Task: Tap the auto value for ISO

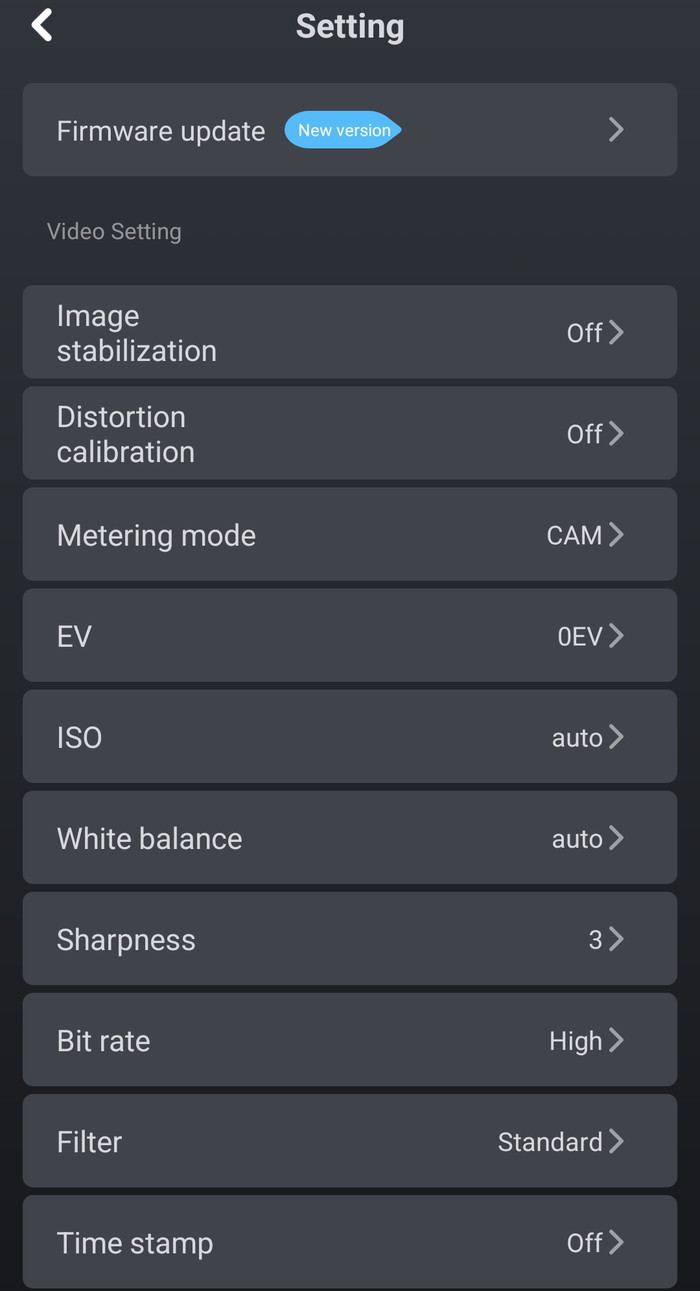Action: [x=577, y=738]
